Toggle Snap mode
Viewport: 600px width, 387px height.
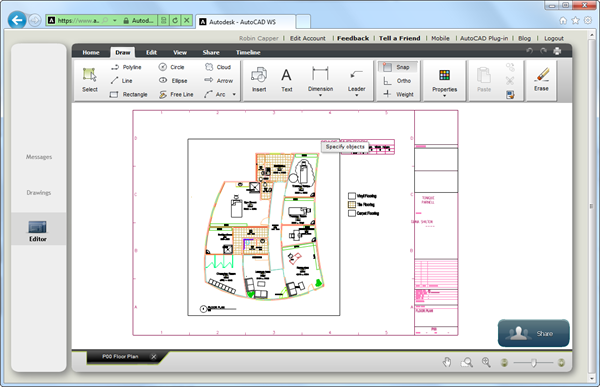[x=398, y=67]
